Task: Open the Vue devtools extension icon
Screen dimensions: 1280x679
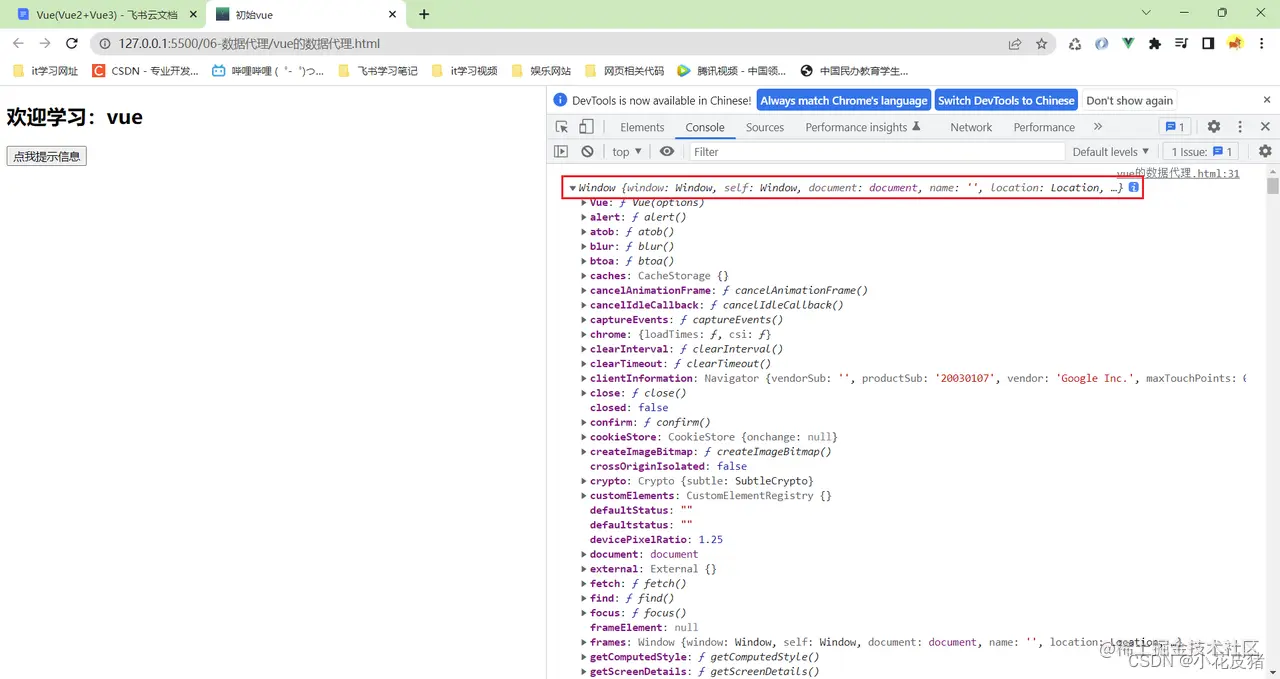Action: [1128, 43]
